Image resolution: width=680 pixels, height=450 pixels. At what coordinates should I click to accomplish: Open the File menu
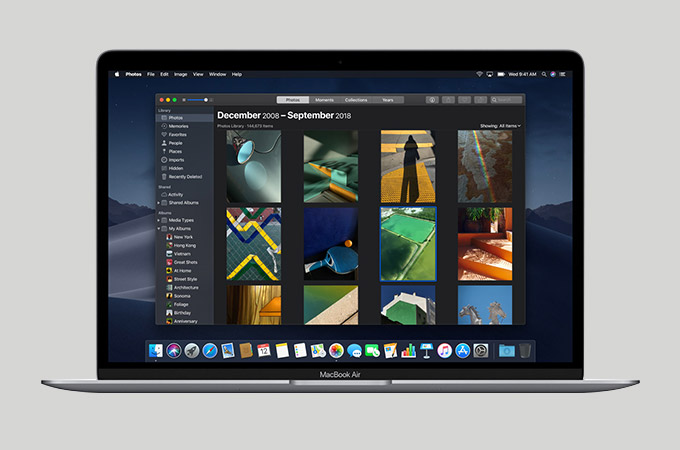pos(150,74)
